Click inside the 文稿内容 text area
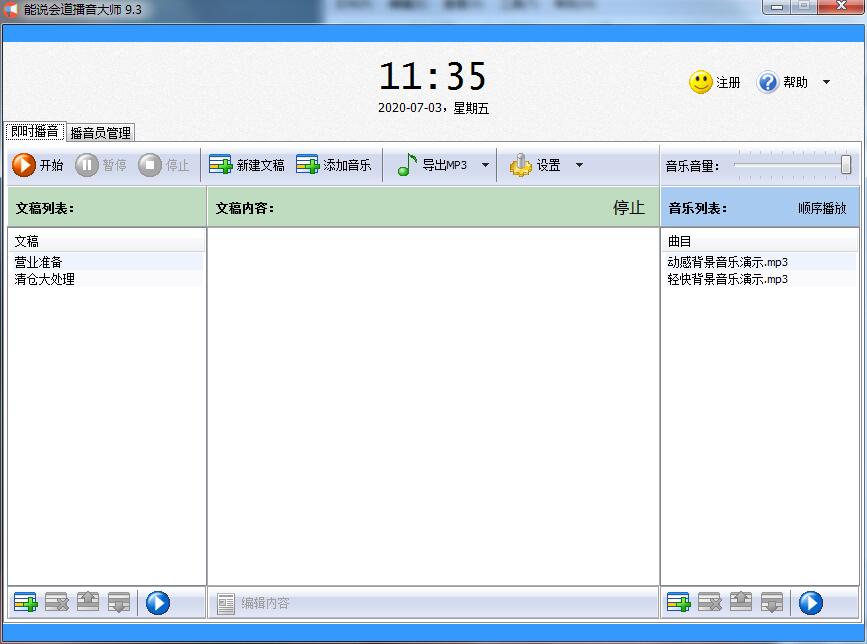The height and width of the screenshot is (644, 867). pos(433,406)
